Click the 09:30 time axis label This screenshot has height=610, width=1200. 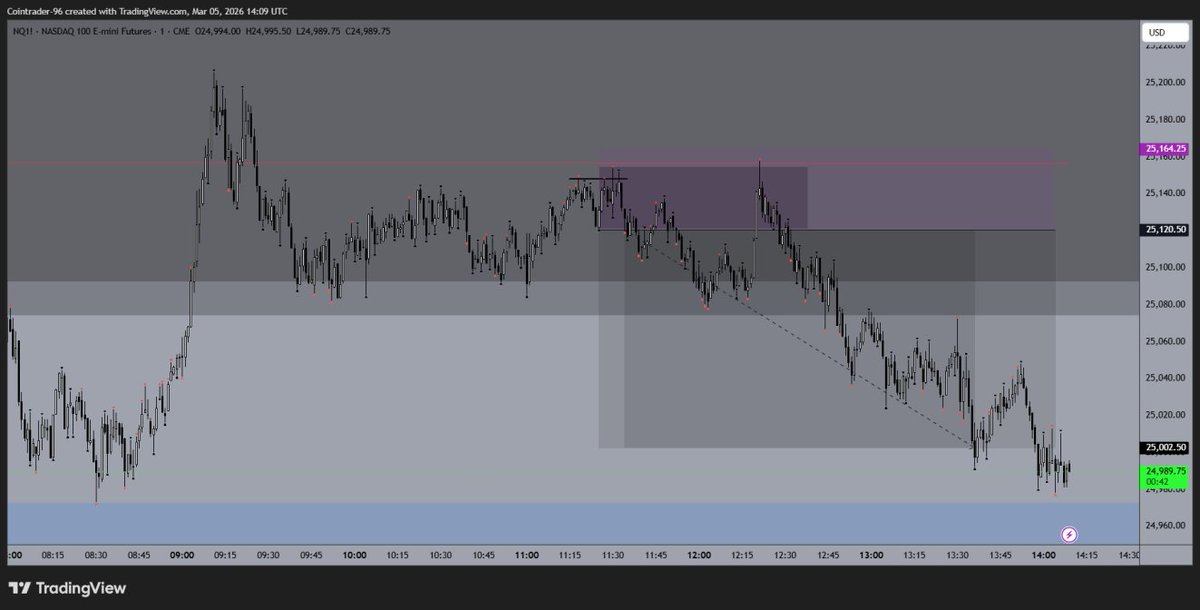pyautogui.click(x=269, y=555)
